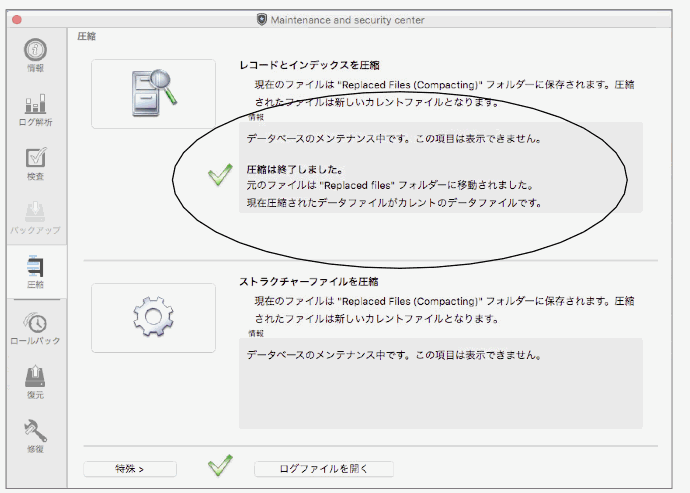This screenshot has height=493, width=690.
Task: Click the green checkmark beside 圧縮は終了しました
Action: click(x=220, y=177)
